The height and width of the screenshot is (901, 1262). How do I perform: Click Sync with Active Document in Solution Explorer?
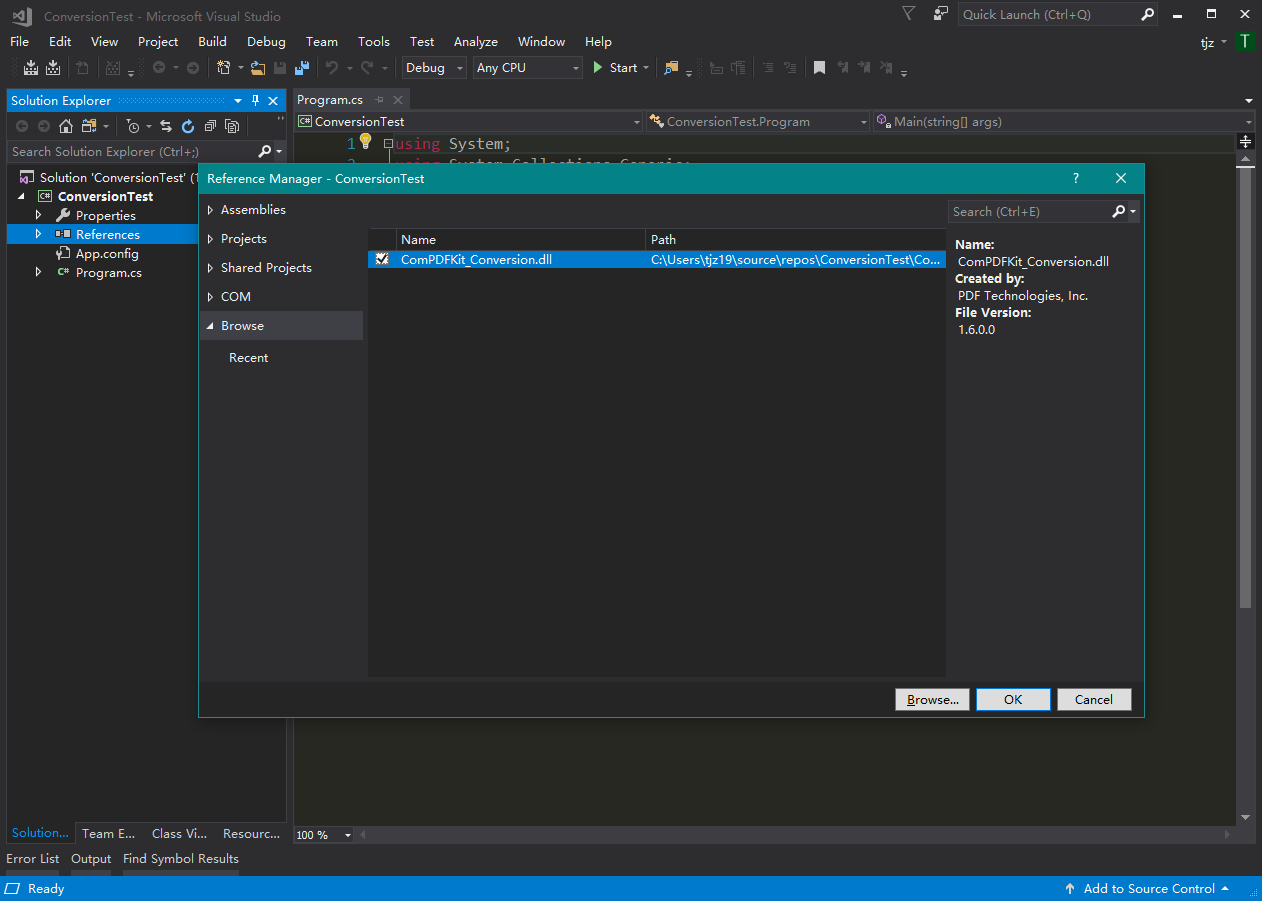165,126
